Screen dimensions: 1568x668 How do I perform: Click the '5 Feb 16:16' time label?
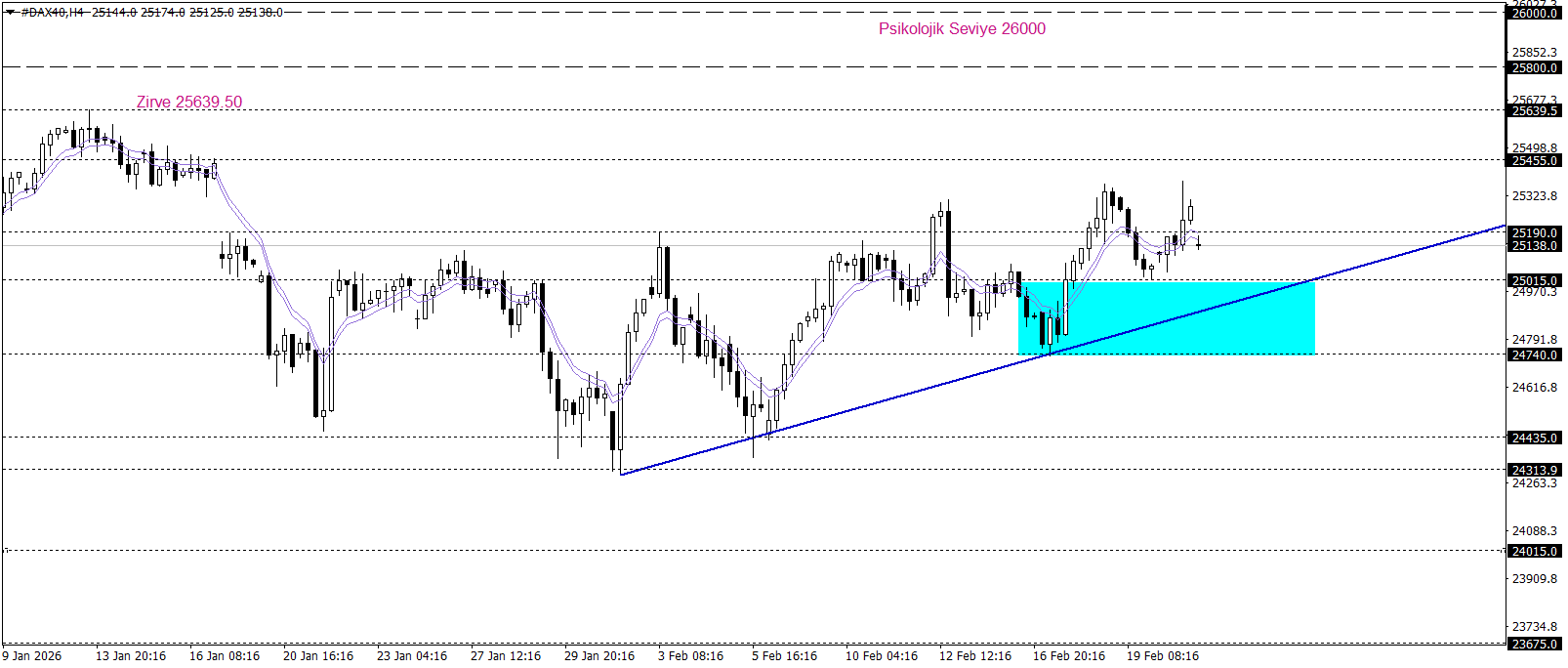(x=784, y=656)
